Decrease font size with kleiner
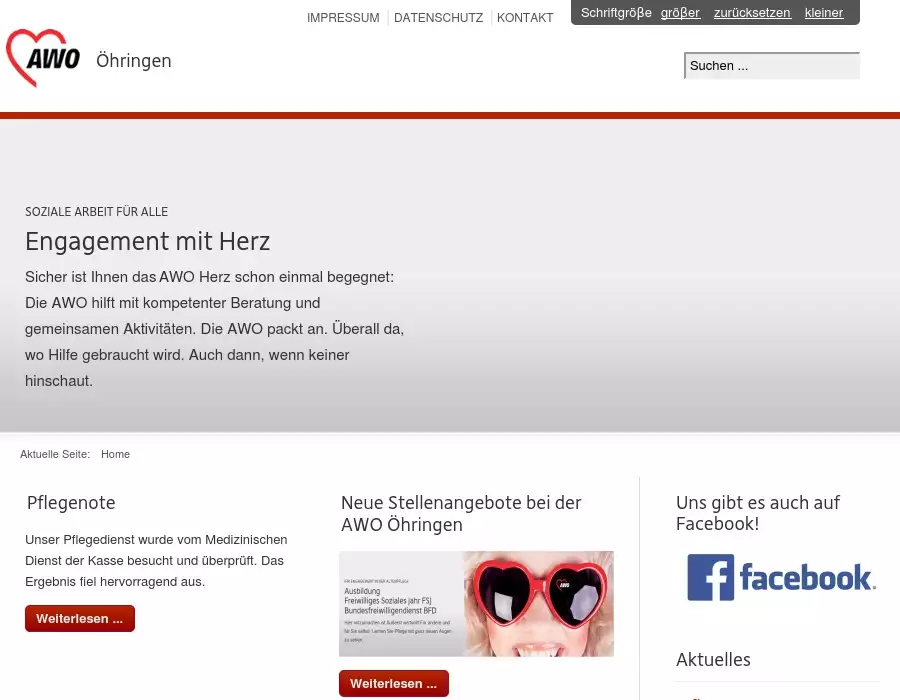 [824, 13]
